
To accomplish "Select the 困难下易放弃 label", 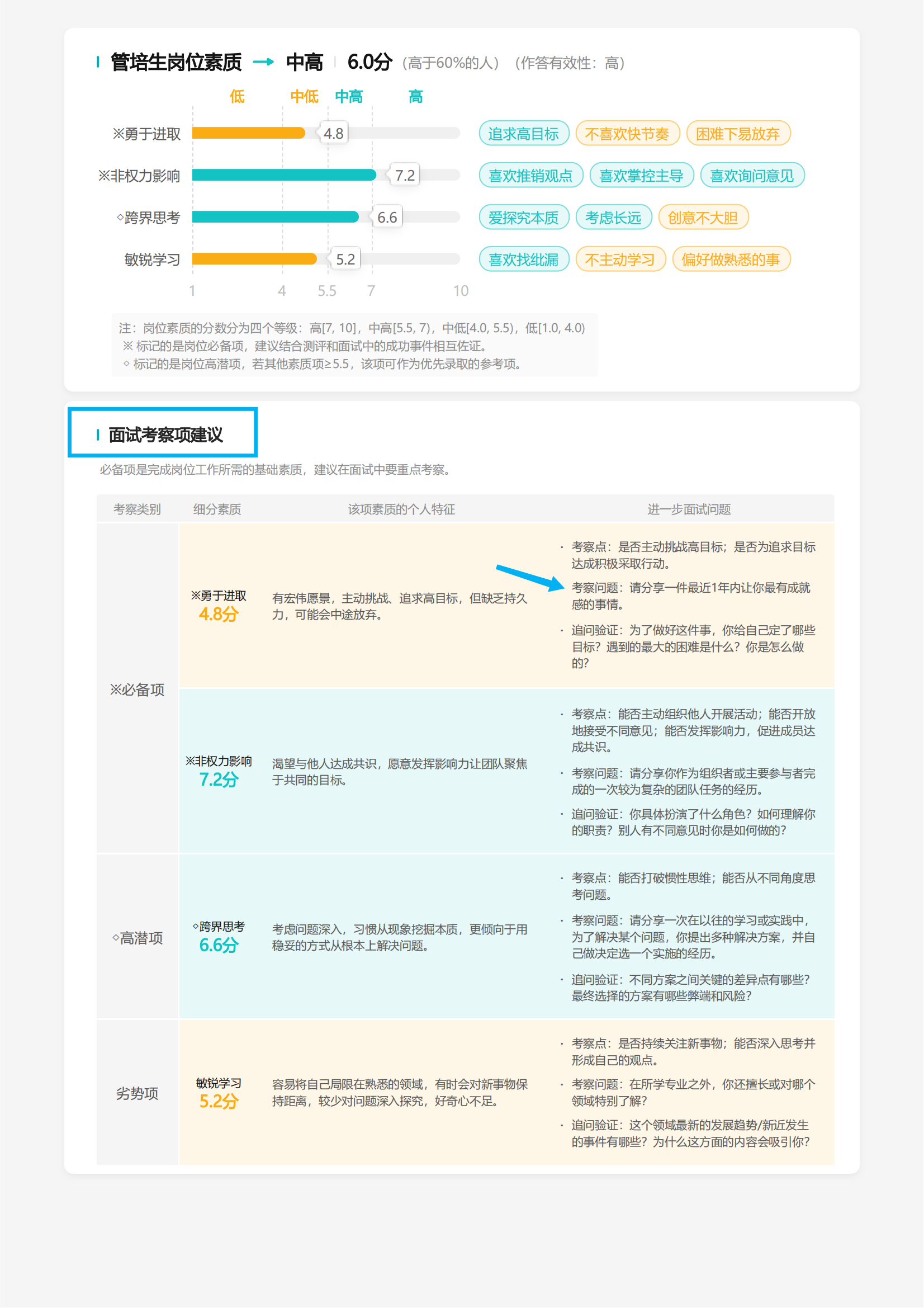I will coord(740,133).
